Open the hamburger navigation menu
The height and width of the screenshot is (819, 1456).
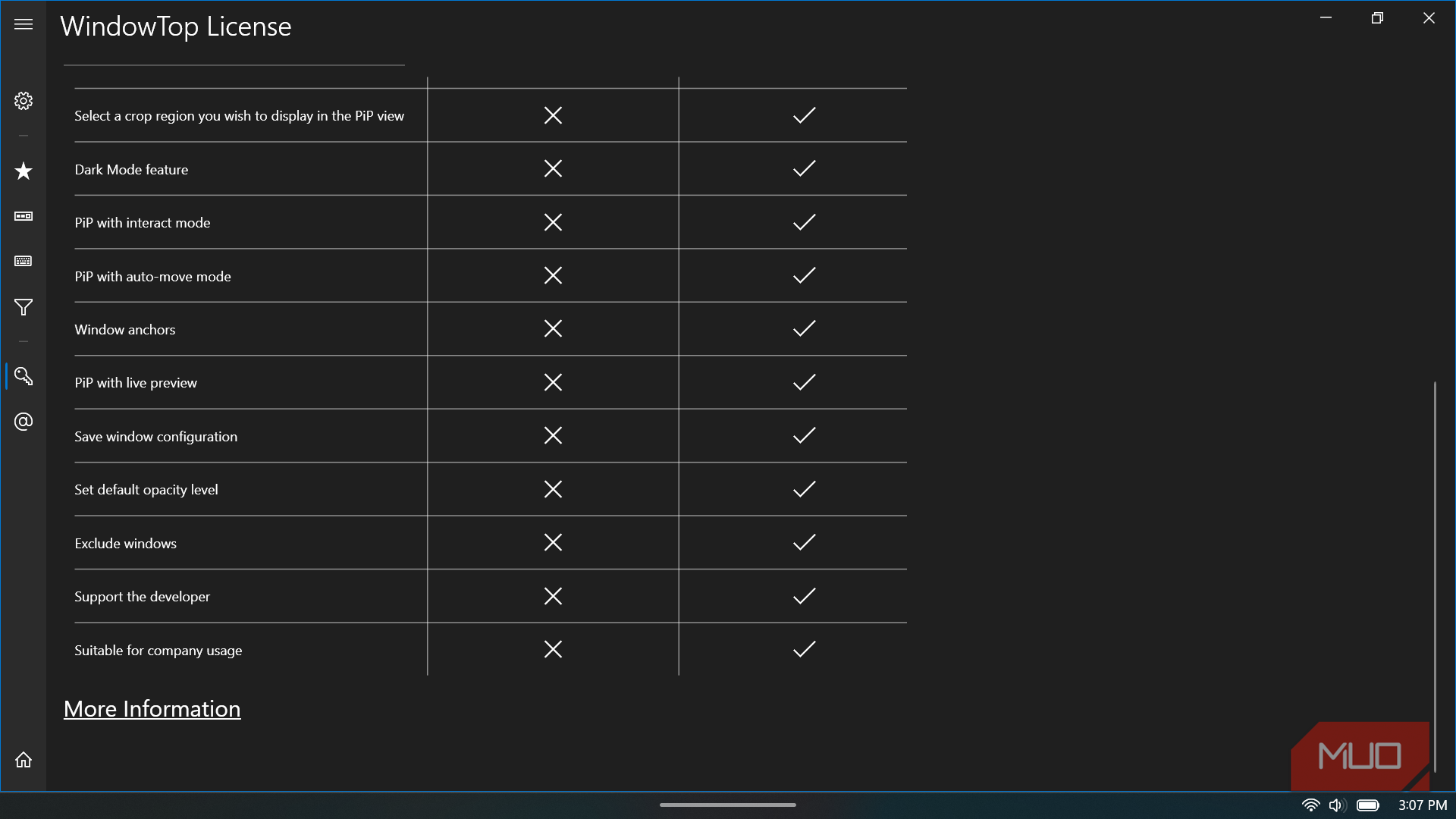[24, 24]
